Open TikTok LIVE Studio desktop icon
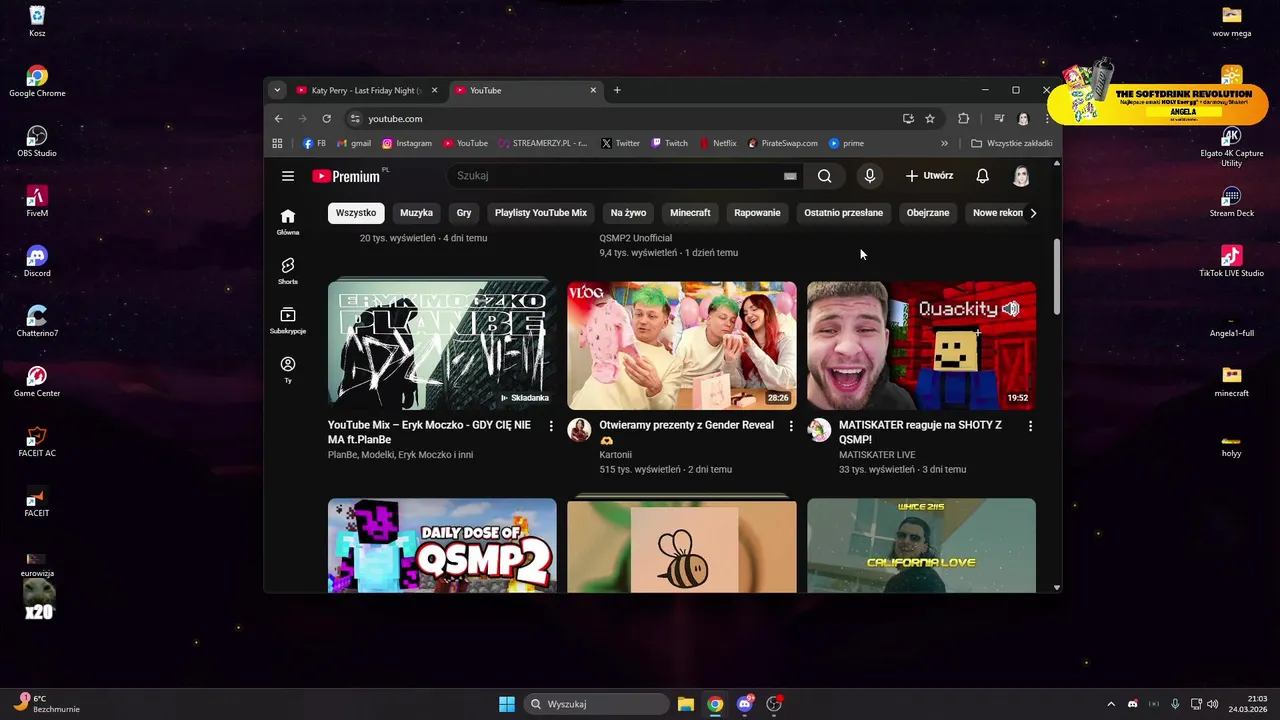 [1231, 261]
